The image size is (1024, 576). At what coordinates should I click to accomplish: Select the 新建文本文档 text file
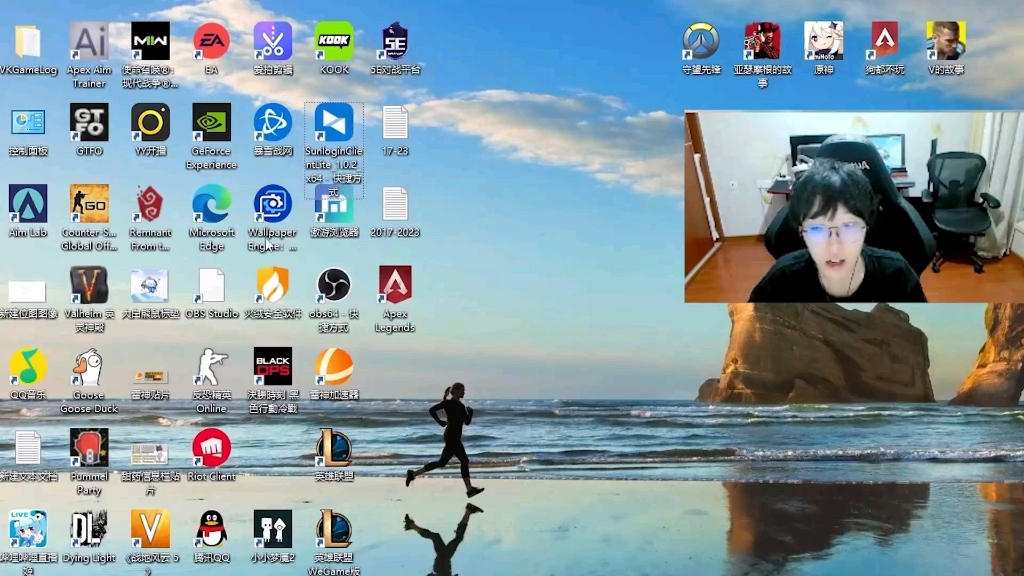tap(27, 448)
